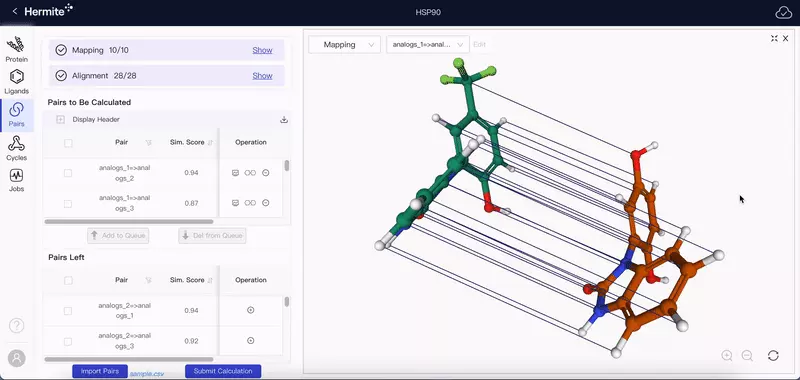Open the Protein section in sidebar
The image size is (800, 380).
(x=16, y=49)
